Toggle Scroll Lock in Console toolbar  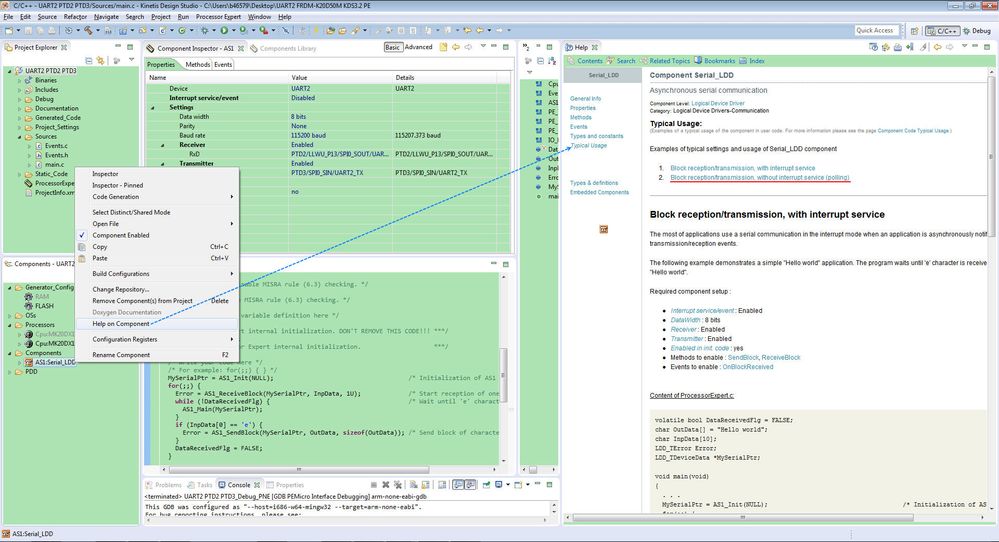425,485
